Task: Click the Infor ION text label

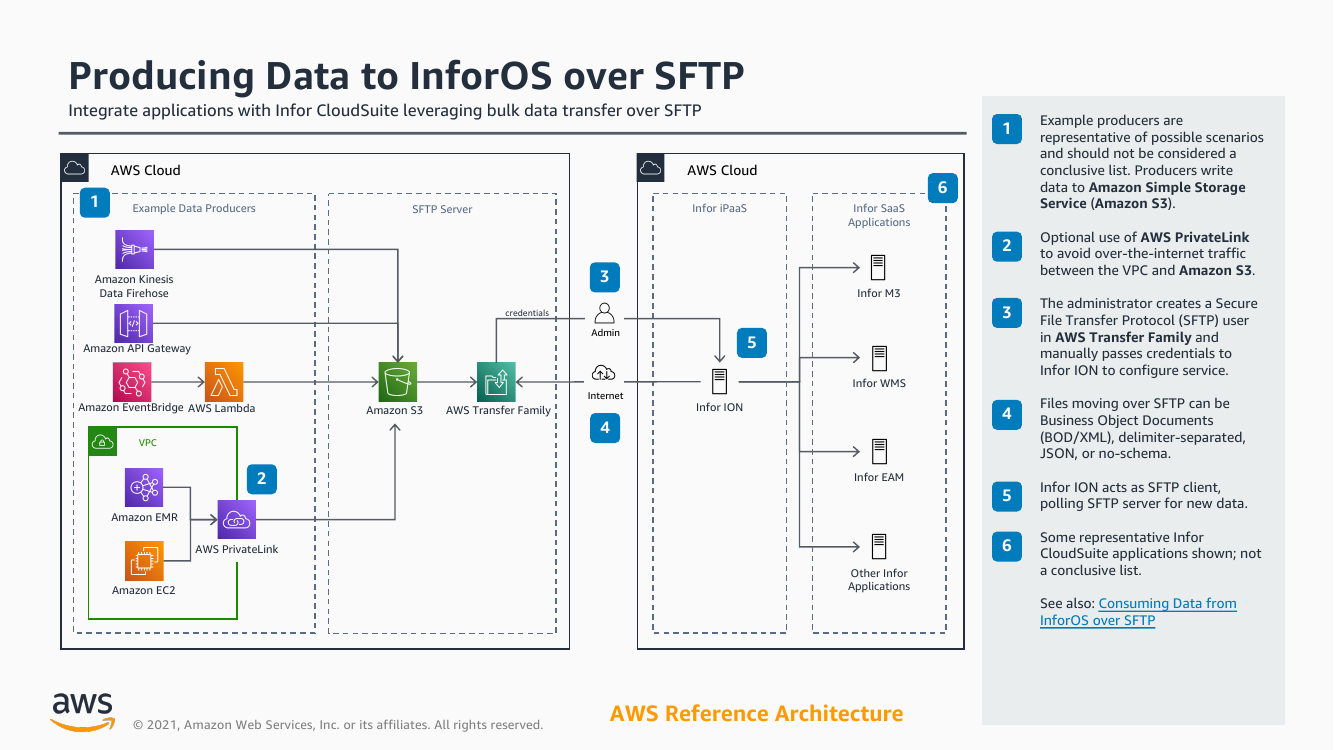Action: [719, 407]
